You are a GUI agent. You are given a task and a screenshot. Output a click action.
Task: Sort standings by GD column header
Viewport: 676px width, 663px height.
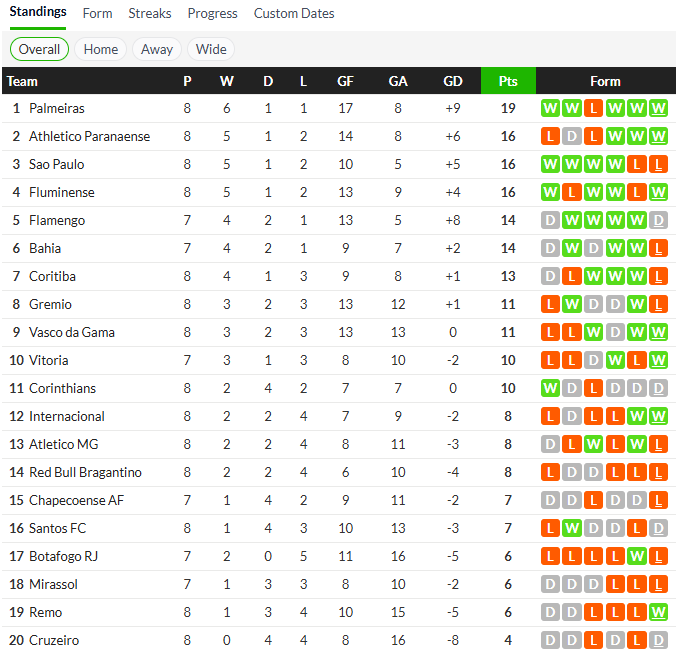point(453,81)
